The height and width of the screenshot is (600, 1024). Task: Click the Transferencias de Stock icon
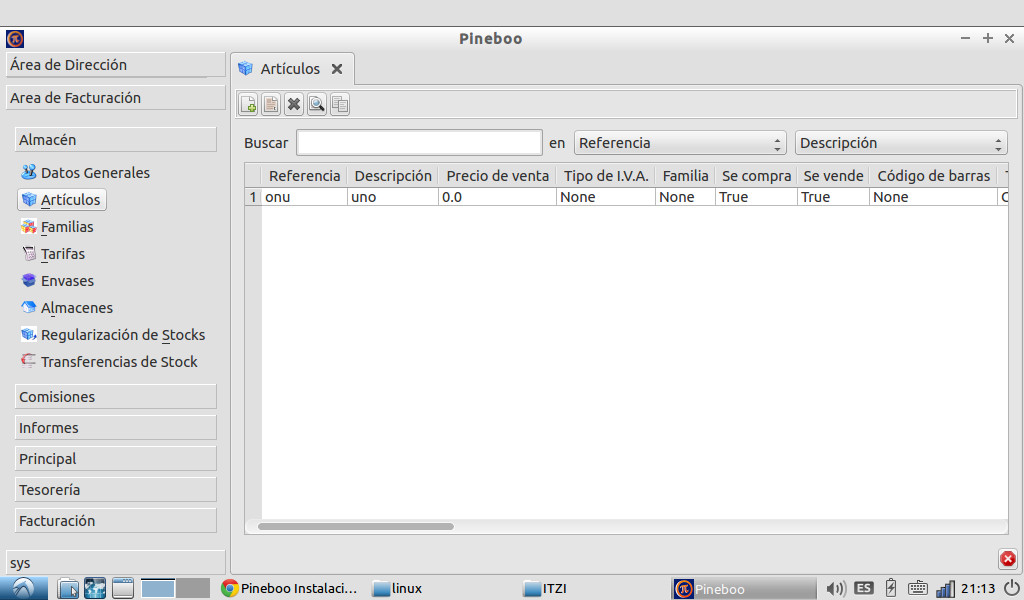click(29, 360)
